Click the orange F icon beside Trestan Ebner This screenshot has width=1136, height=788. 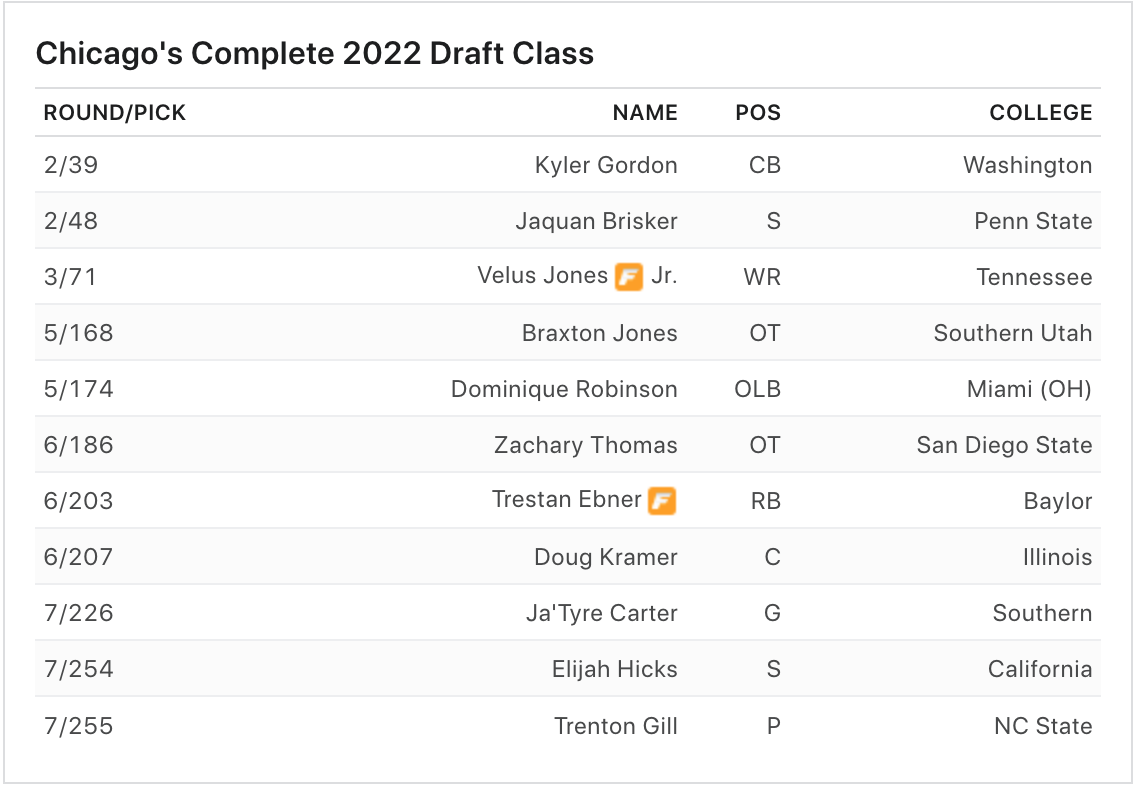662,500
